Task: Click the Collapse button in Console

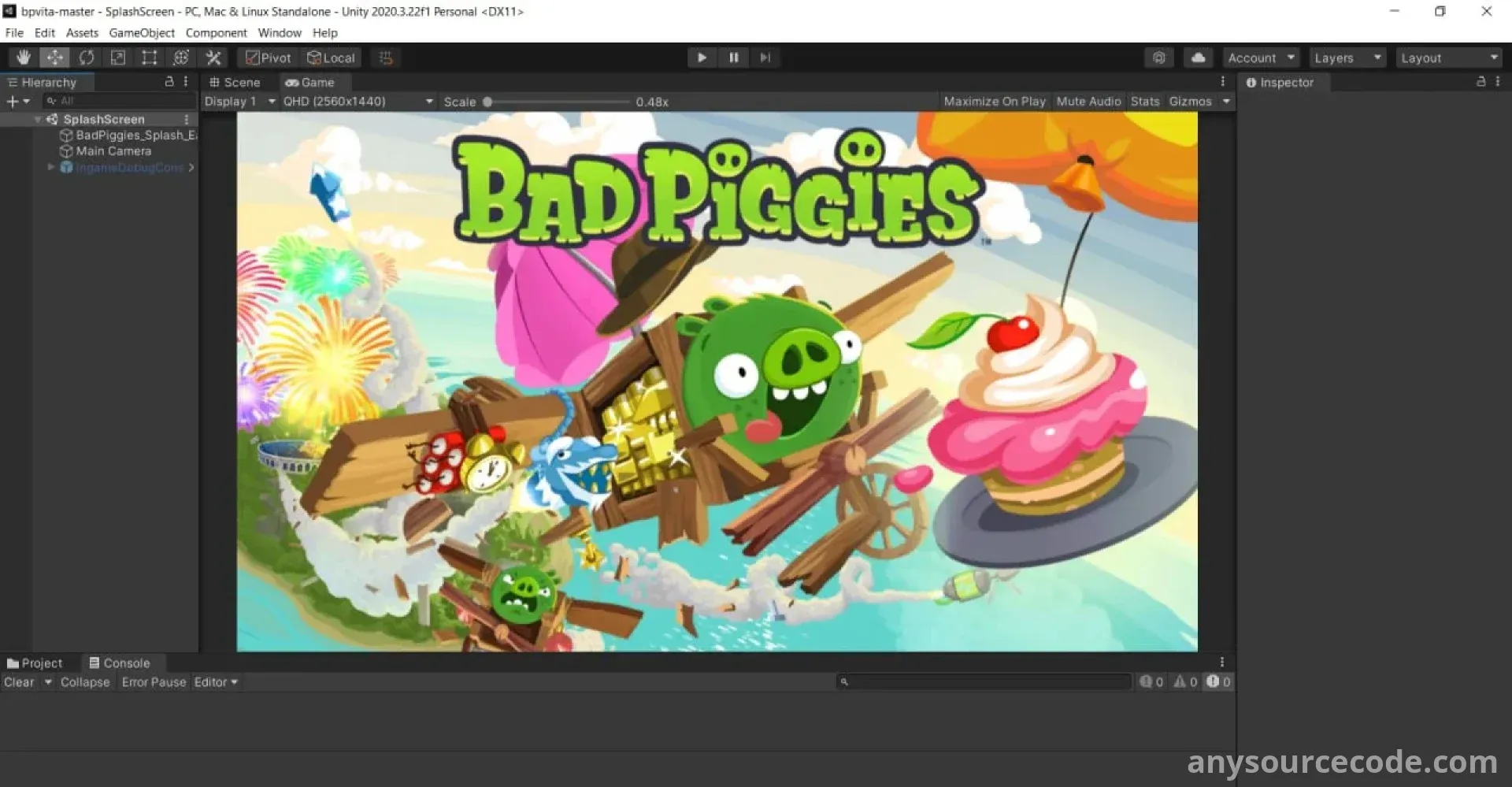Action: [x=85, y=682]
